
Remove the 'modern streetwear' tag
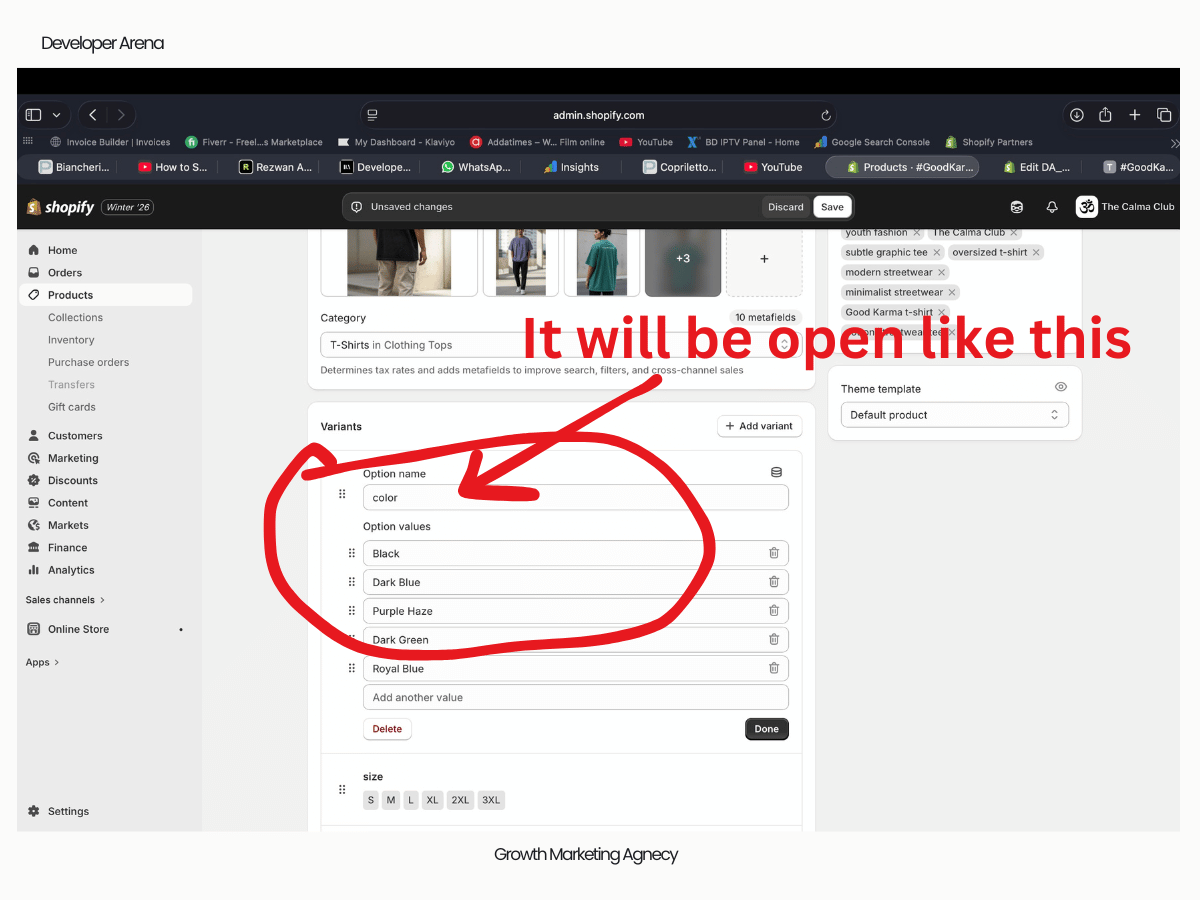[x=941, y=272]
